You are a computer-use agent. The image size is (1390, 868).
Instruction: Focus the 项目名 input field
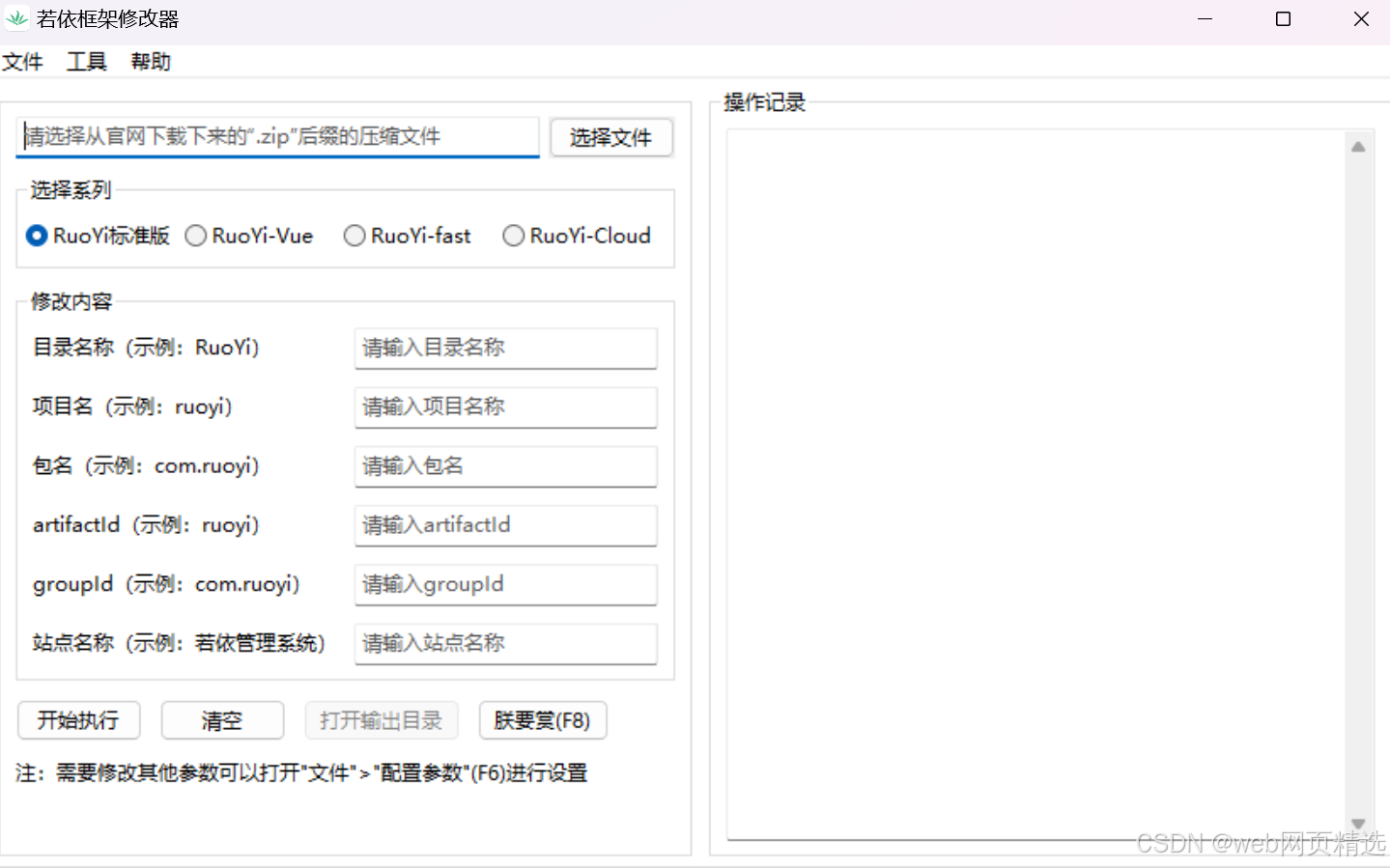506,406
